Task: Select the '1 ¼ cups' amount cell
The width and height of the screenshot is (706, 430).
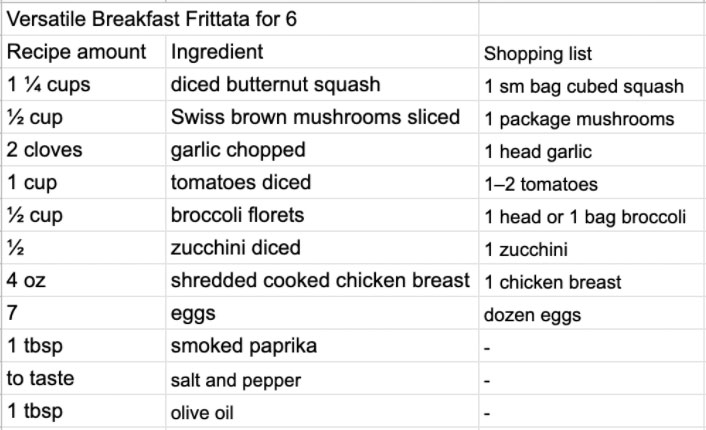Action: tap(84, 85)
